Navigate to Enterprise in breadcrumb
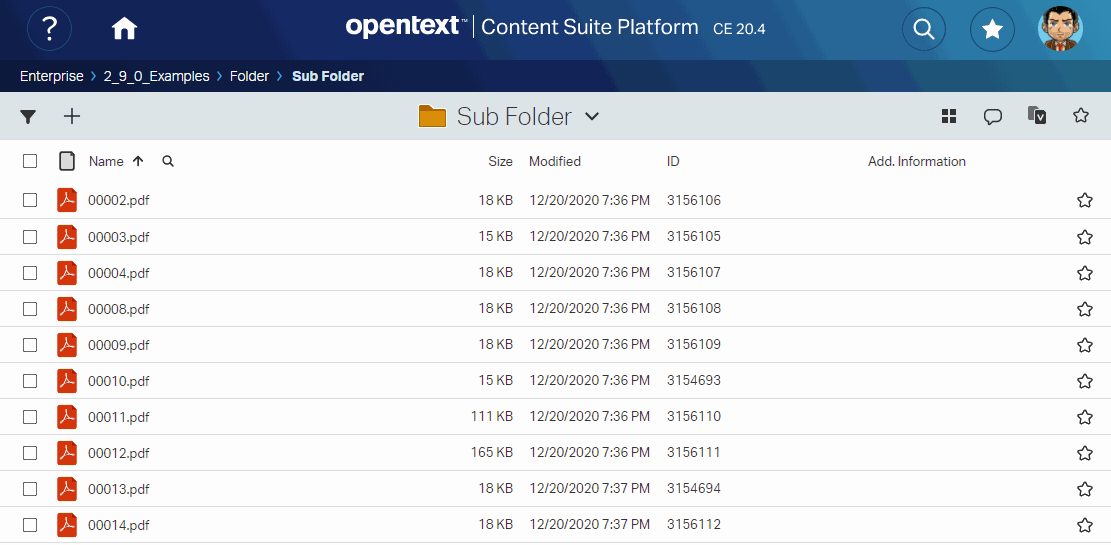The image size is (1111, 545). point(51,76)
